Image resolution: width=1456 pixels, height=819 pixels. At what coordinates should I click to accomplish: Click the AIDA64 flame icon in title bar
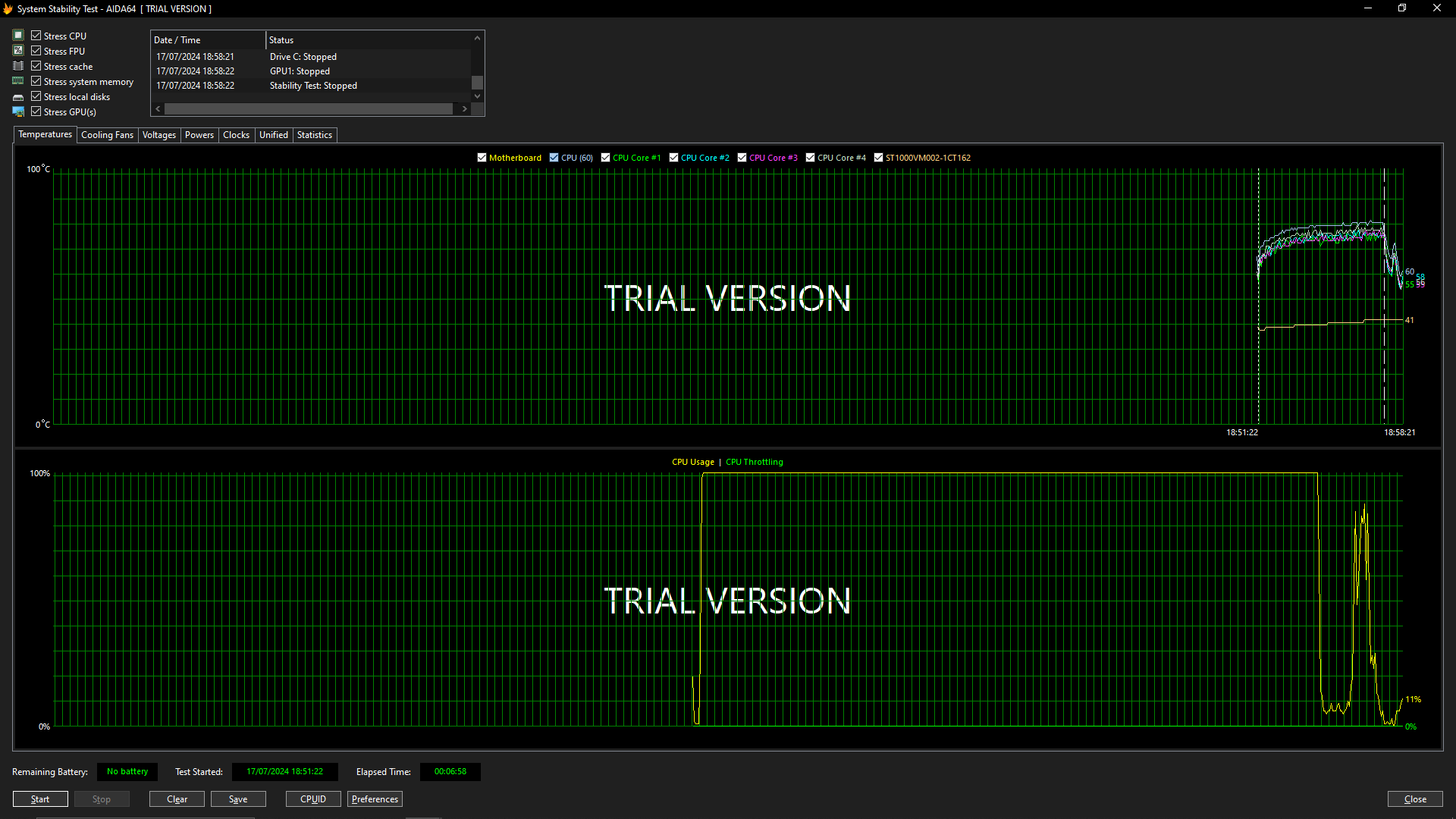tap(8, 9)
